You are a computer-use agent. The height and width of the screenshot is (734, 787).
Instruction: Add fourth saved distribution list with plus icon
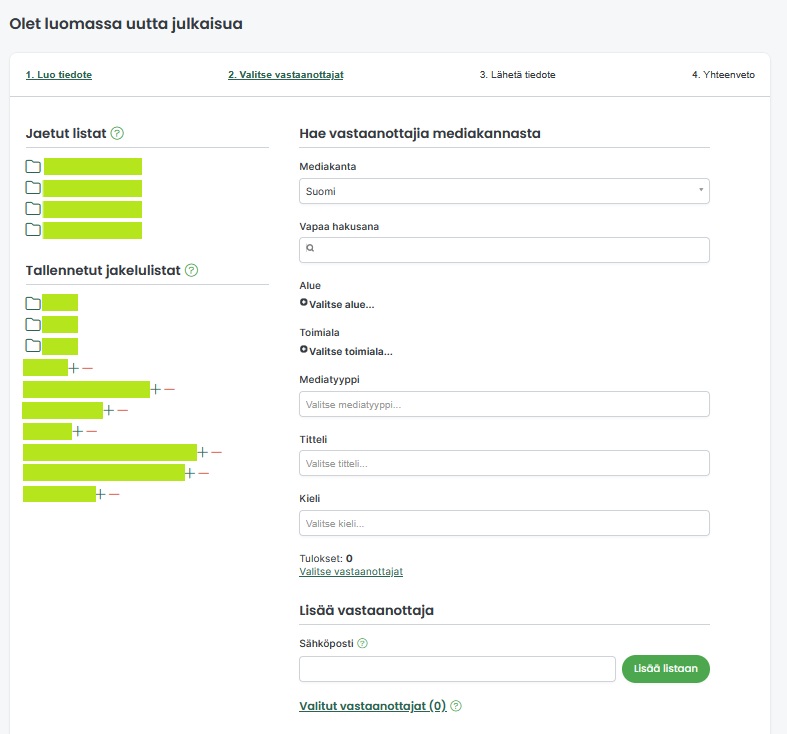(78, 431)
